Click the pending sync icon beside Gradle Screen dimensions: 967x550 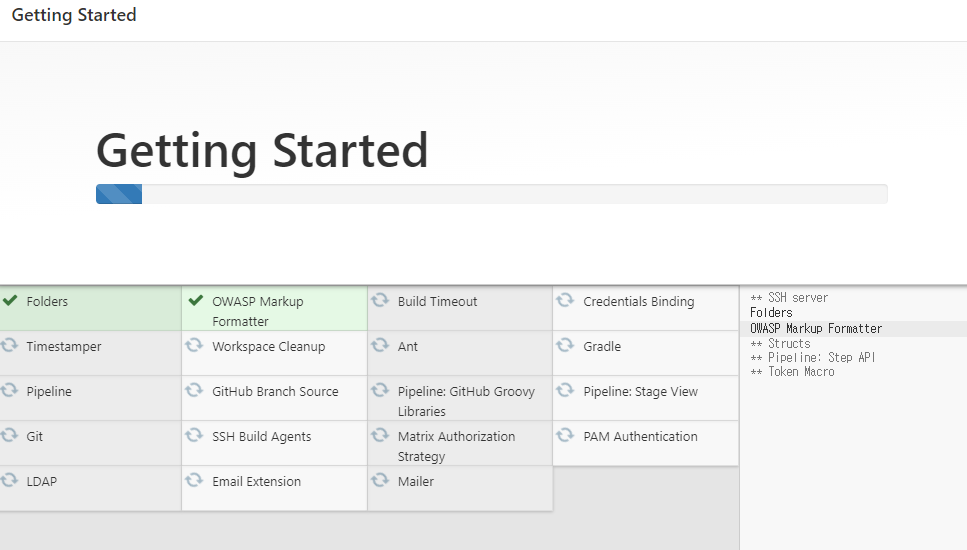(x=565, y=345)
